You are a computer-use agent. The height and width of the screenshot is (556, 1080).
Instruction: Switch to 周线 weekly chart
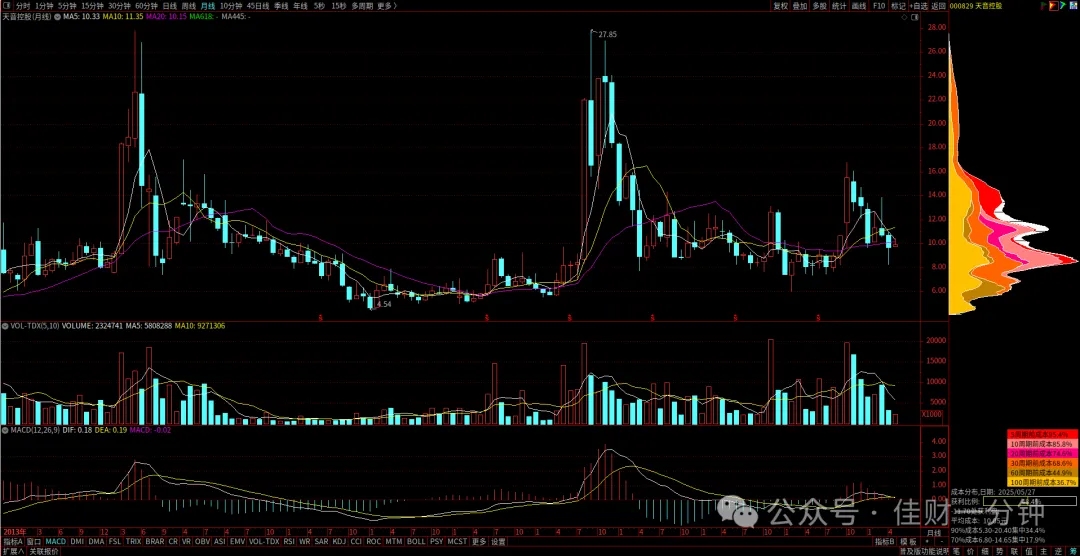189,6
